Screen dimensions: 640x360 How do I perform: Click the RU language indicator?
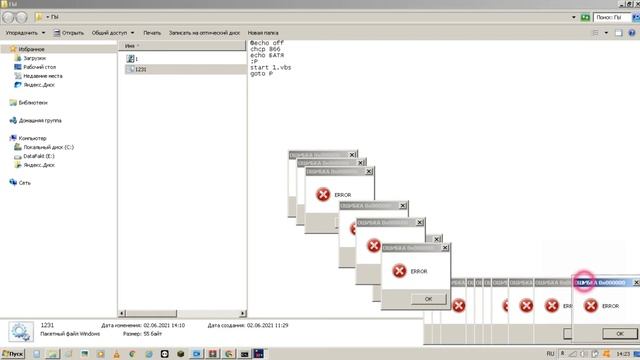550,353
